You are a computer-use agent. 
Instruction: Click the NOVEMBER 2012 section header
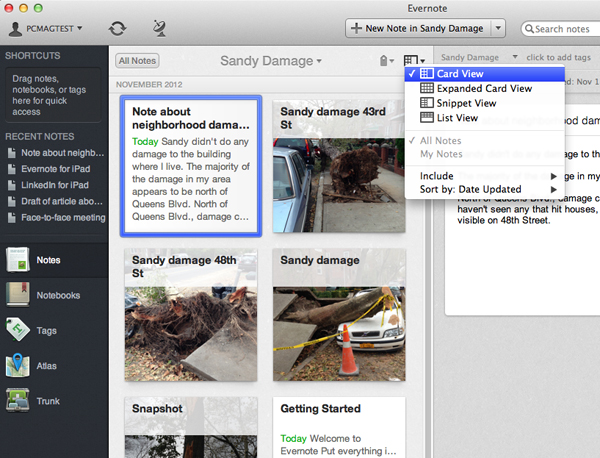click(149, 85)
